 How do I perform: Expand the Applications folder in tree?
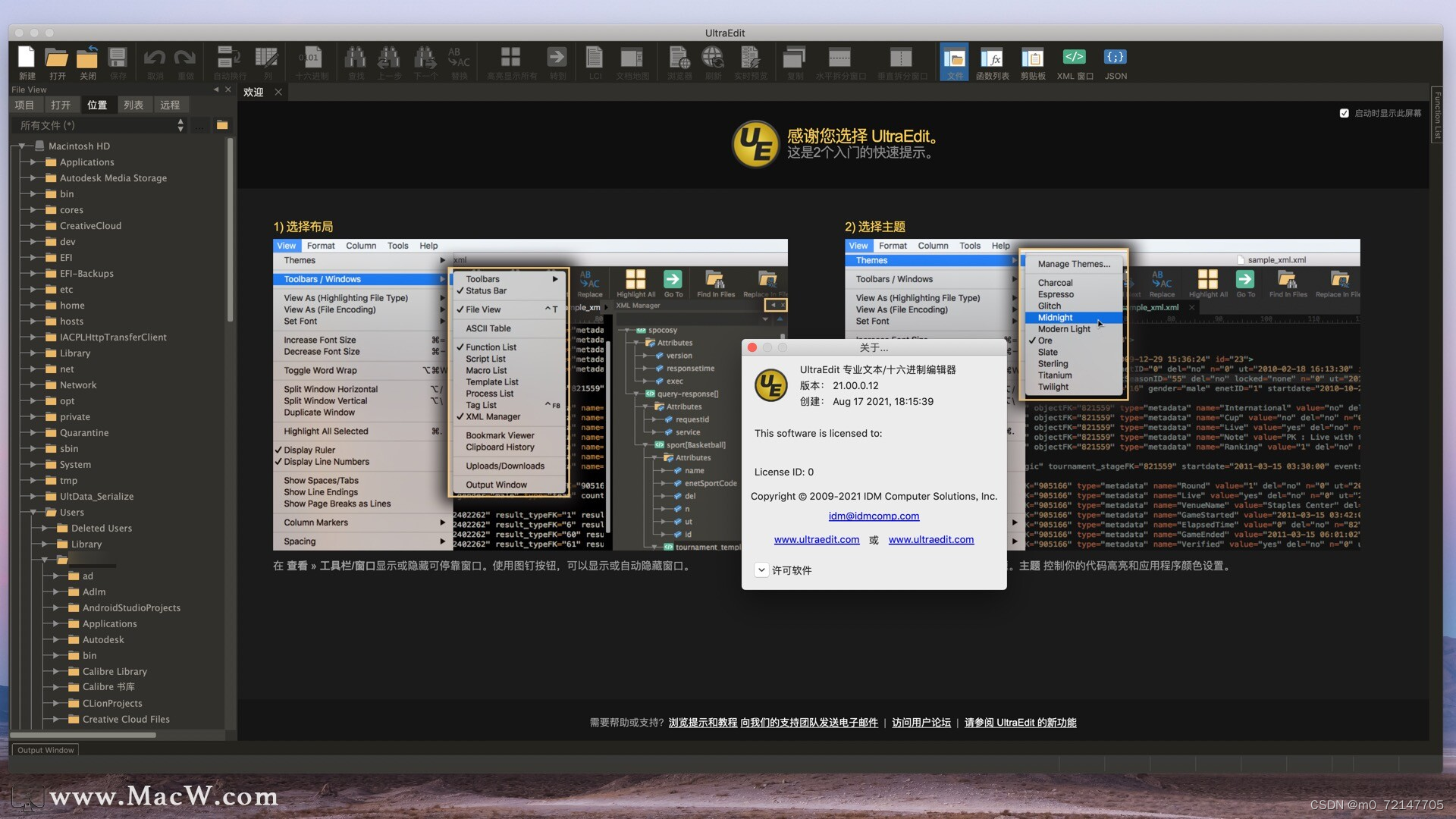tap(33, 162)
